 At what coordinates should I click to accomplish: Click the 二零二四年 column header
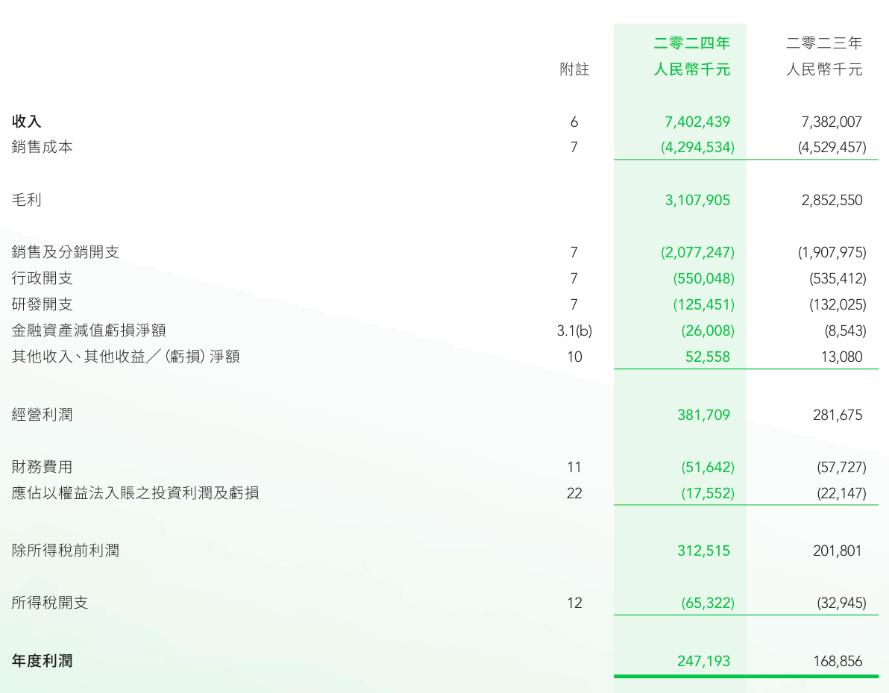[x=692, y=44]
